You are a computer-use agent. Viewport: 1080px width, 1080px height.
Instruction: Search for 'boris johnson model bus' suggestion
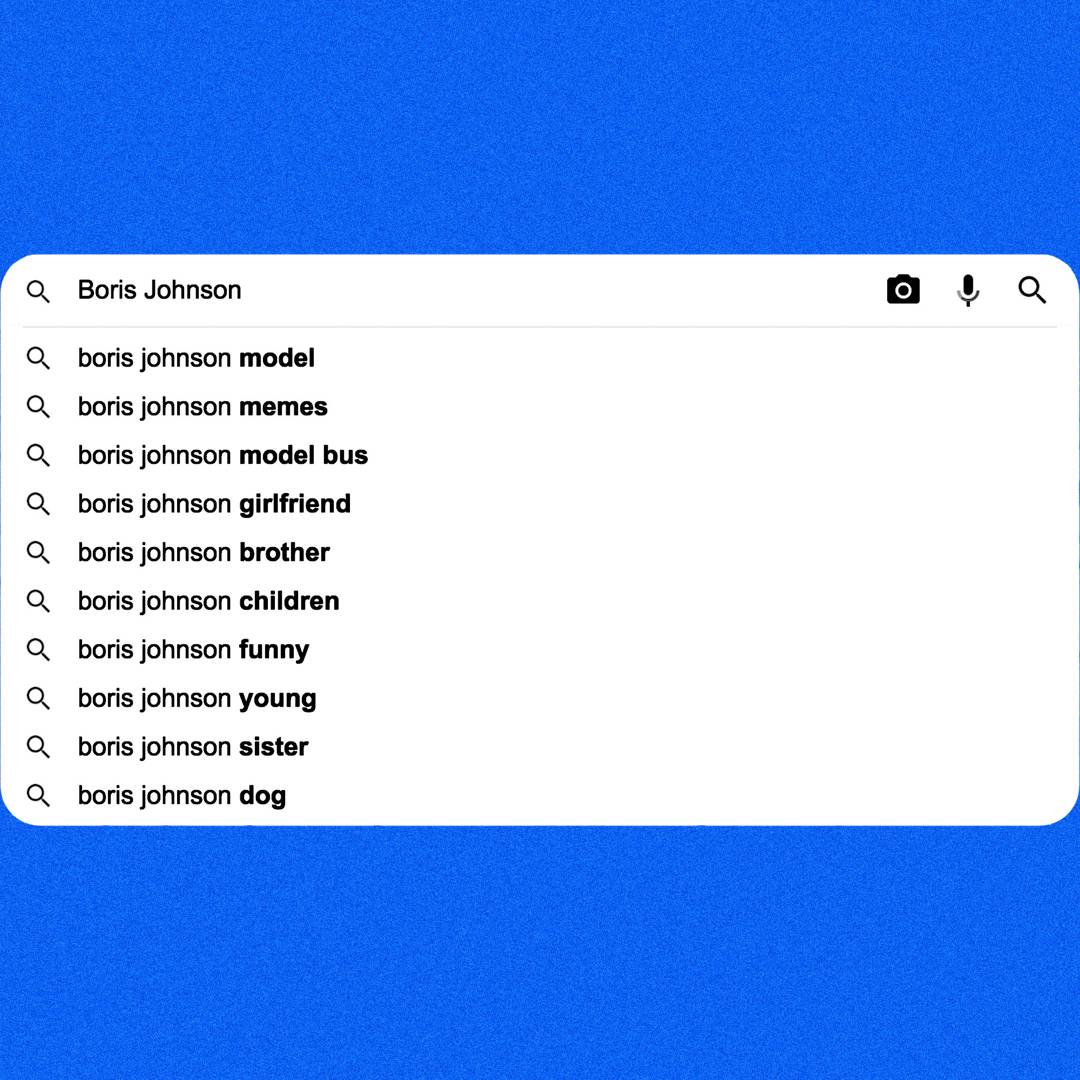pyautogui.click(x=222, y=455)
